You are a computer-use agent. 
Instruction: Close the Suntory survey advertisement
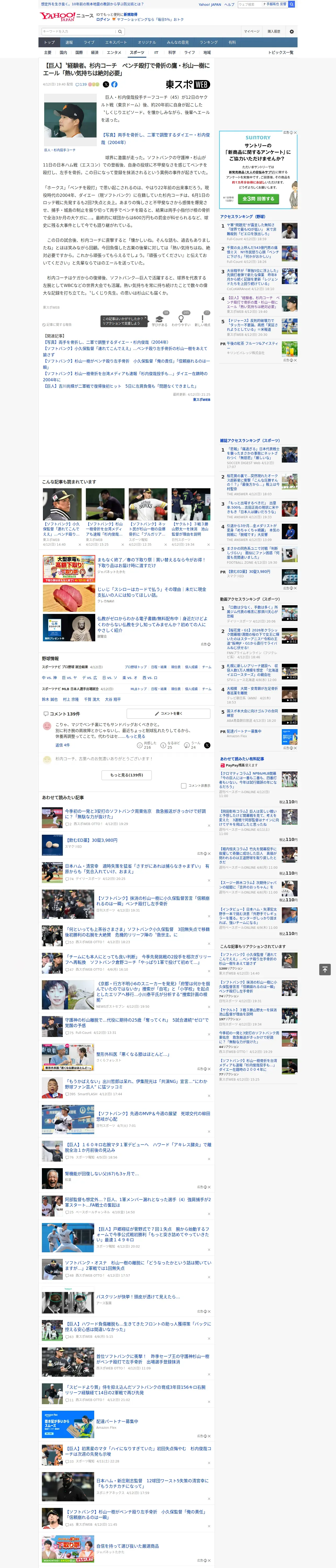[x=295, y=133]
